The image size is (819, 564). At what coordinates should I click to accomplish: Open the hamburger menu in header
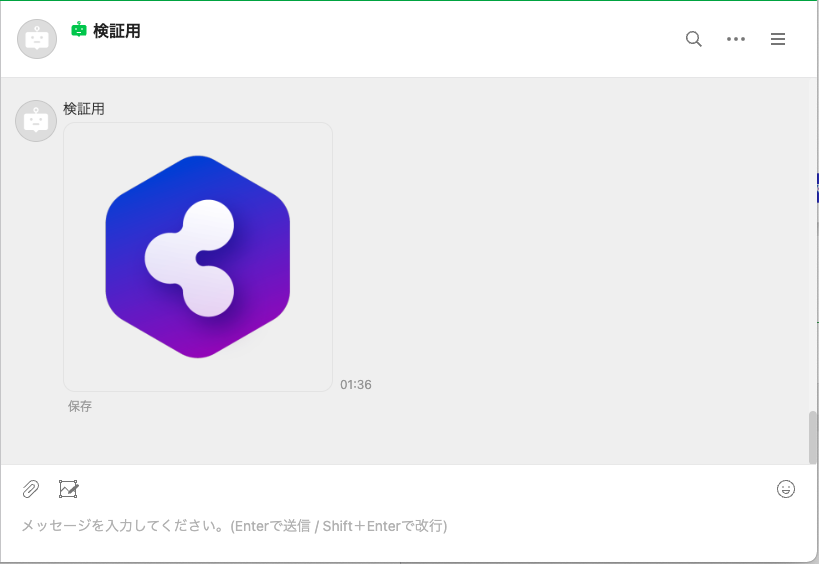click(778, 39)
